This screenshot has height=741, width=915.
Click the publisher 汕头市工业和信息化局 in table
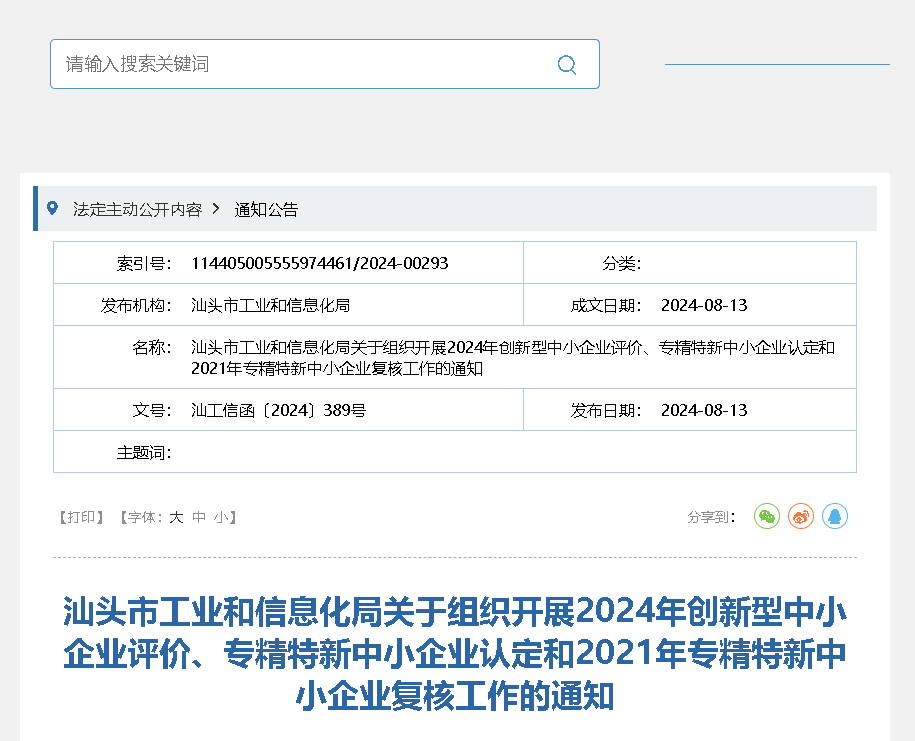click(270, 305)
